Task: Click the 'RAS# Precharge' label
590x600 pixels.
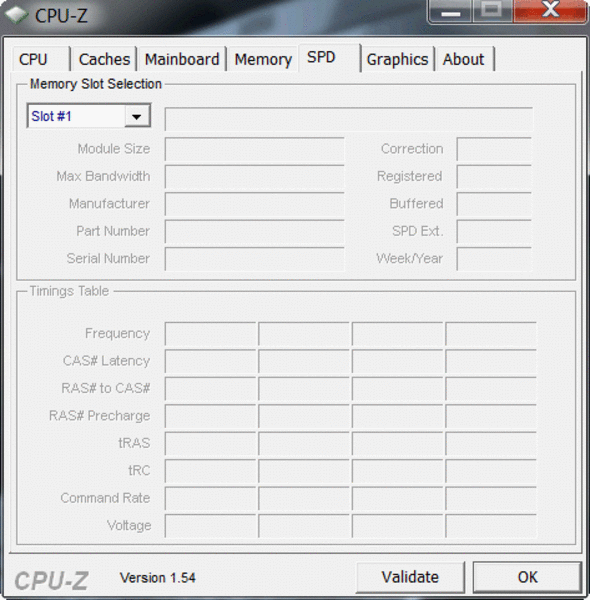Action: (99, 416)
